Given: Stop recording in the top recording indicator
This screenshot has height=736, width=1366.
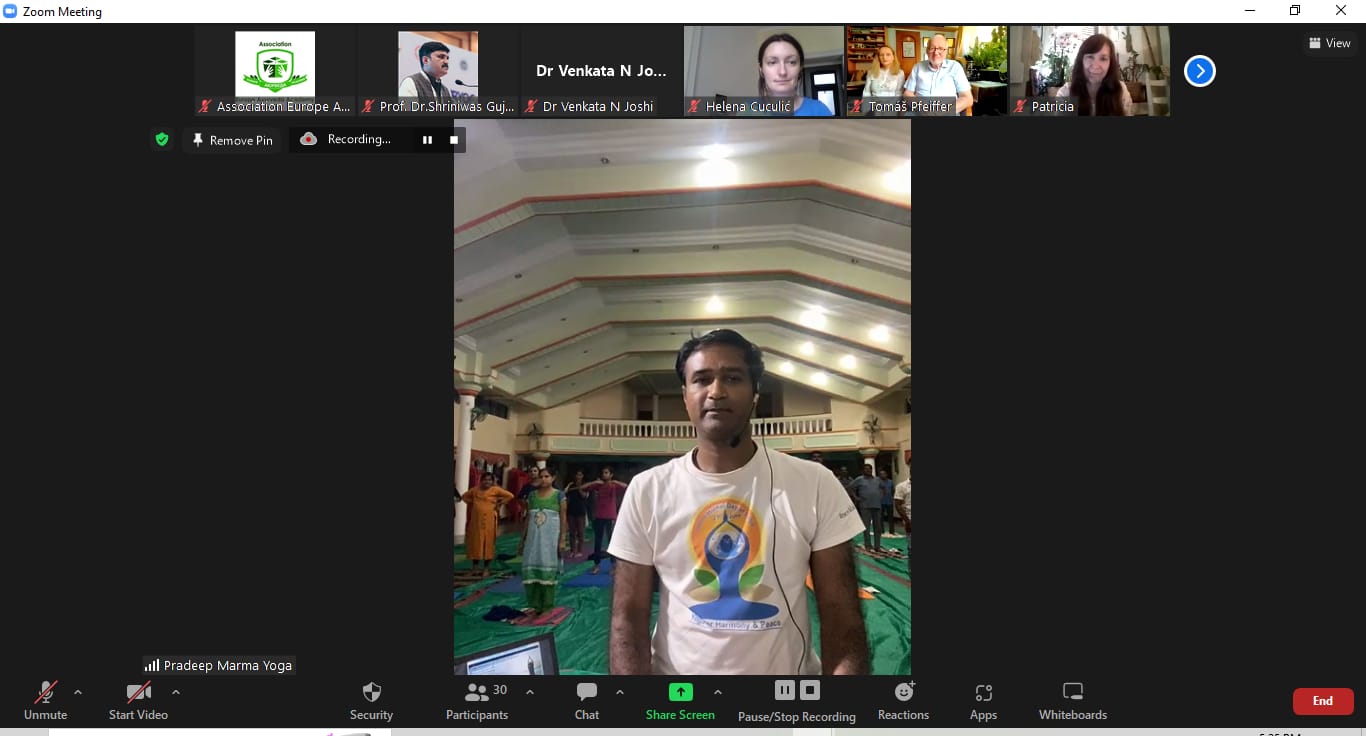Looking at the screenshot, I should click(x=454, y=140).
